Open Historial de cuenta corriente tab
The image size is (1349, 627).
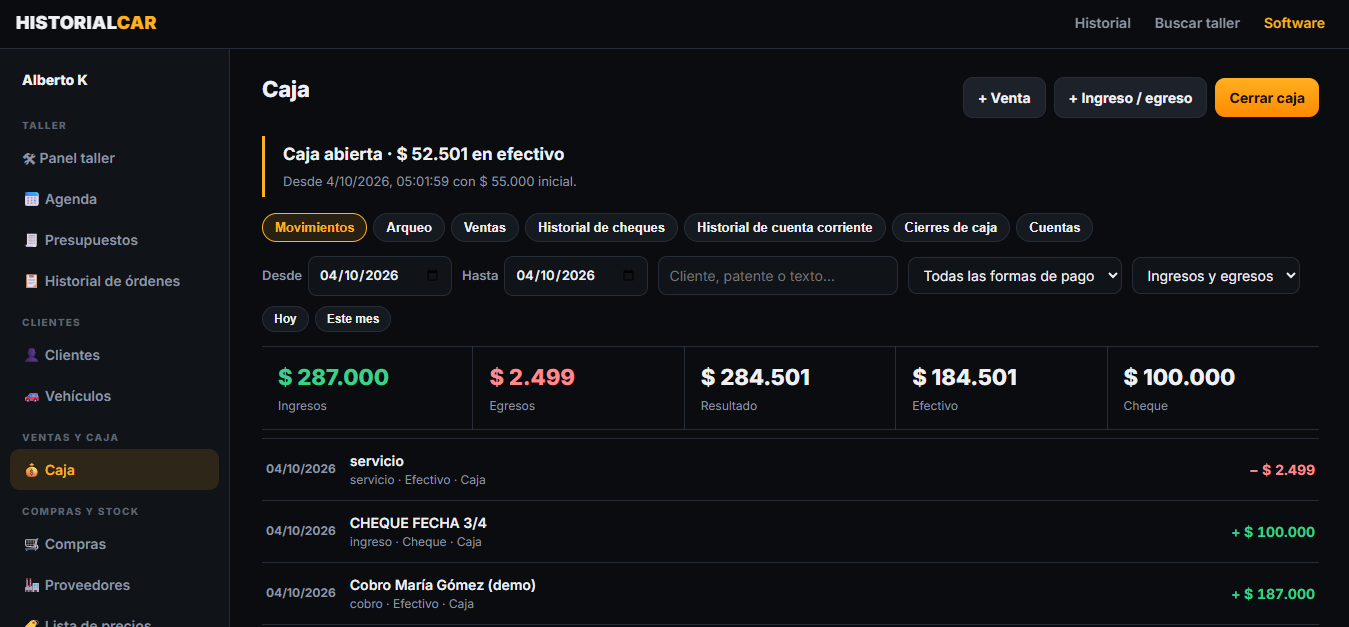click(785, 228)
